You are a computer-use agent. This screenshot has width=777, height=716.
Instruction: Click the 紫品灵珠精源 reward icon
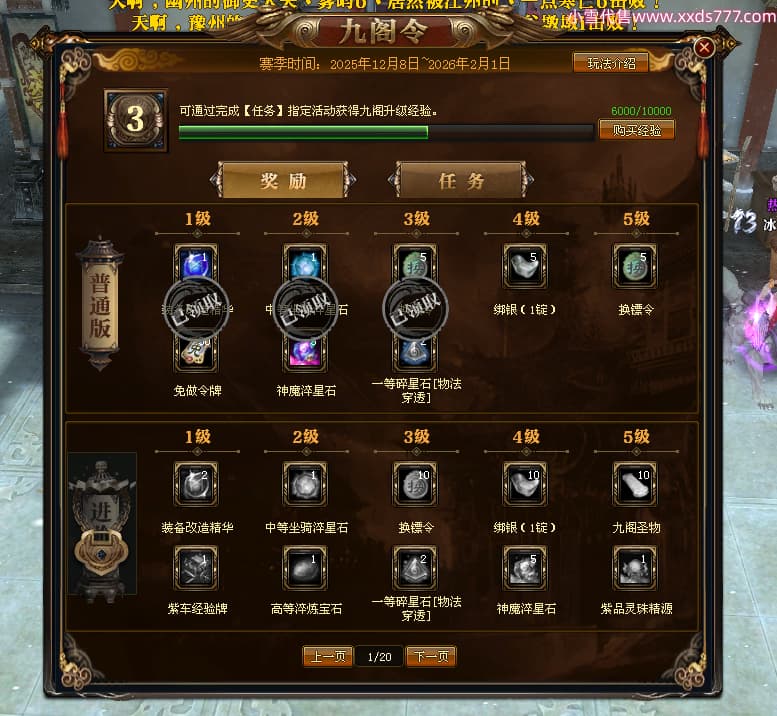click(x=635, y=568)
